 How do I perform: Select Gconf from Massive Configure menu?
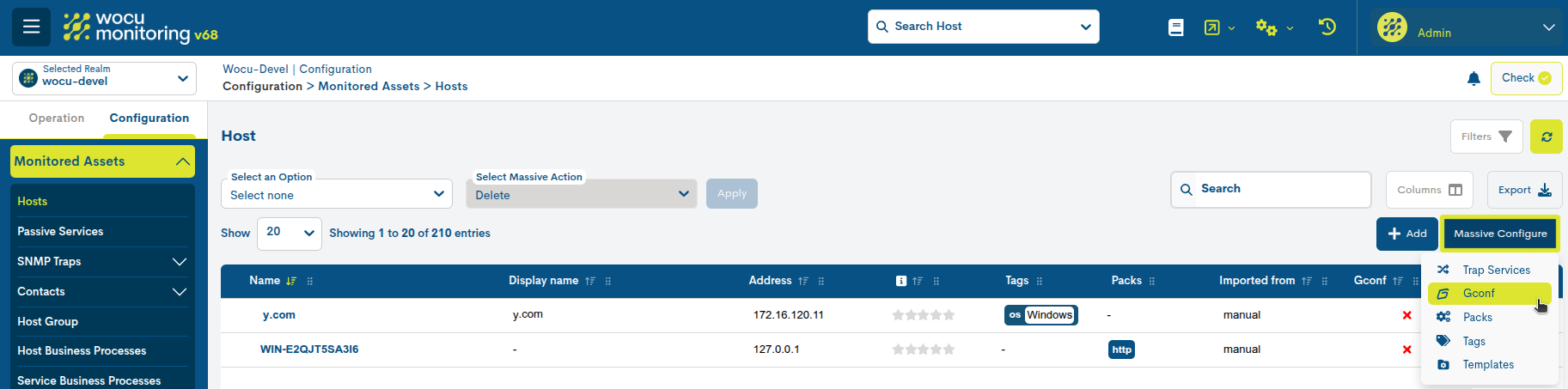point(1479,294)
